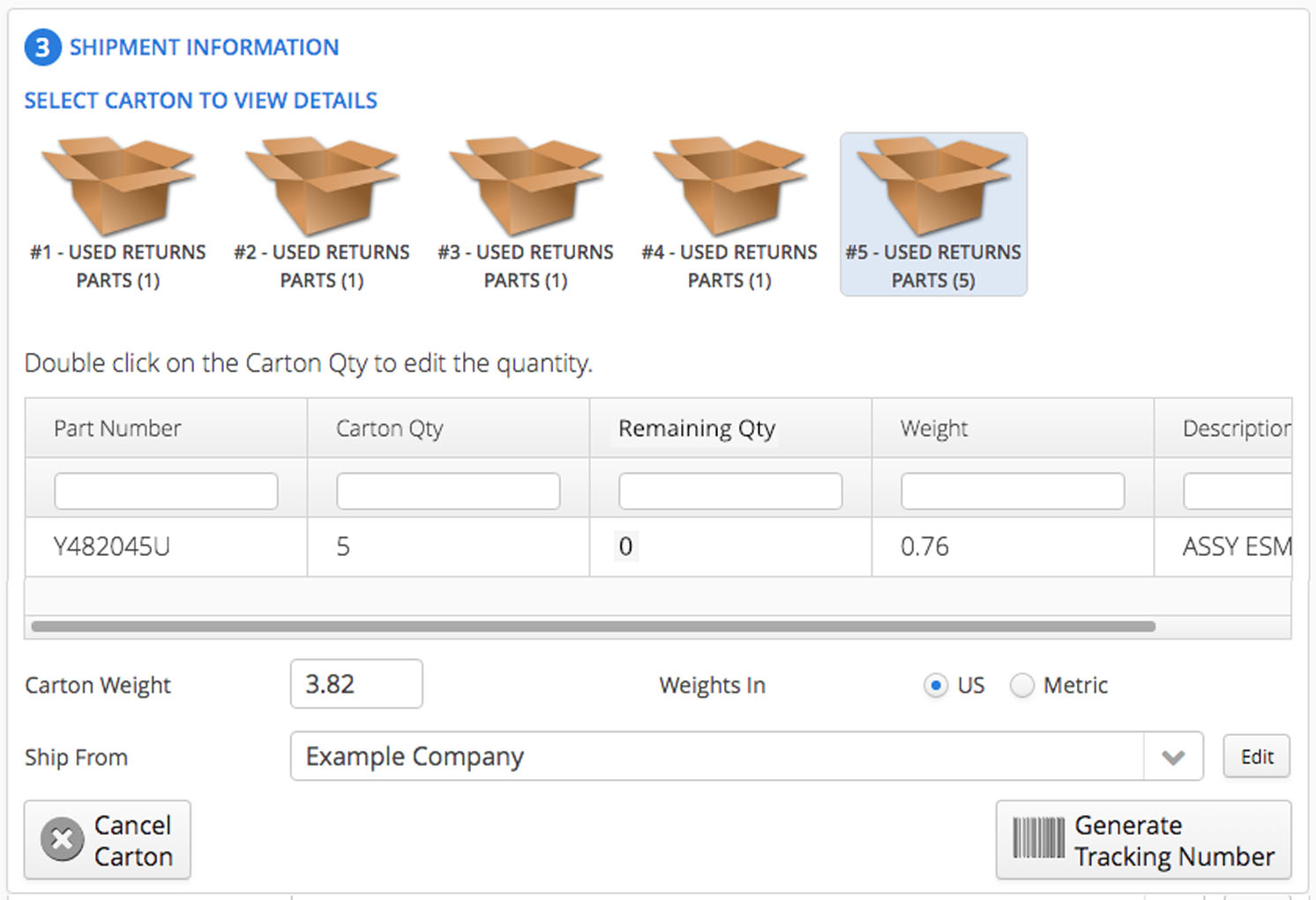Sort by Weight column header
Screen dimensions: 1316x900
1013,428
